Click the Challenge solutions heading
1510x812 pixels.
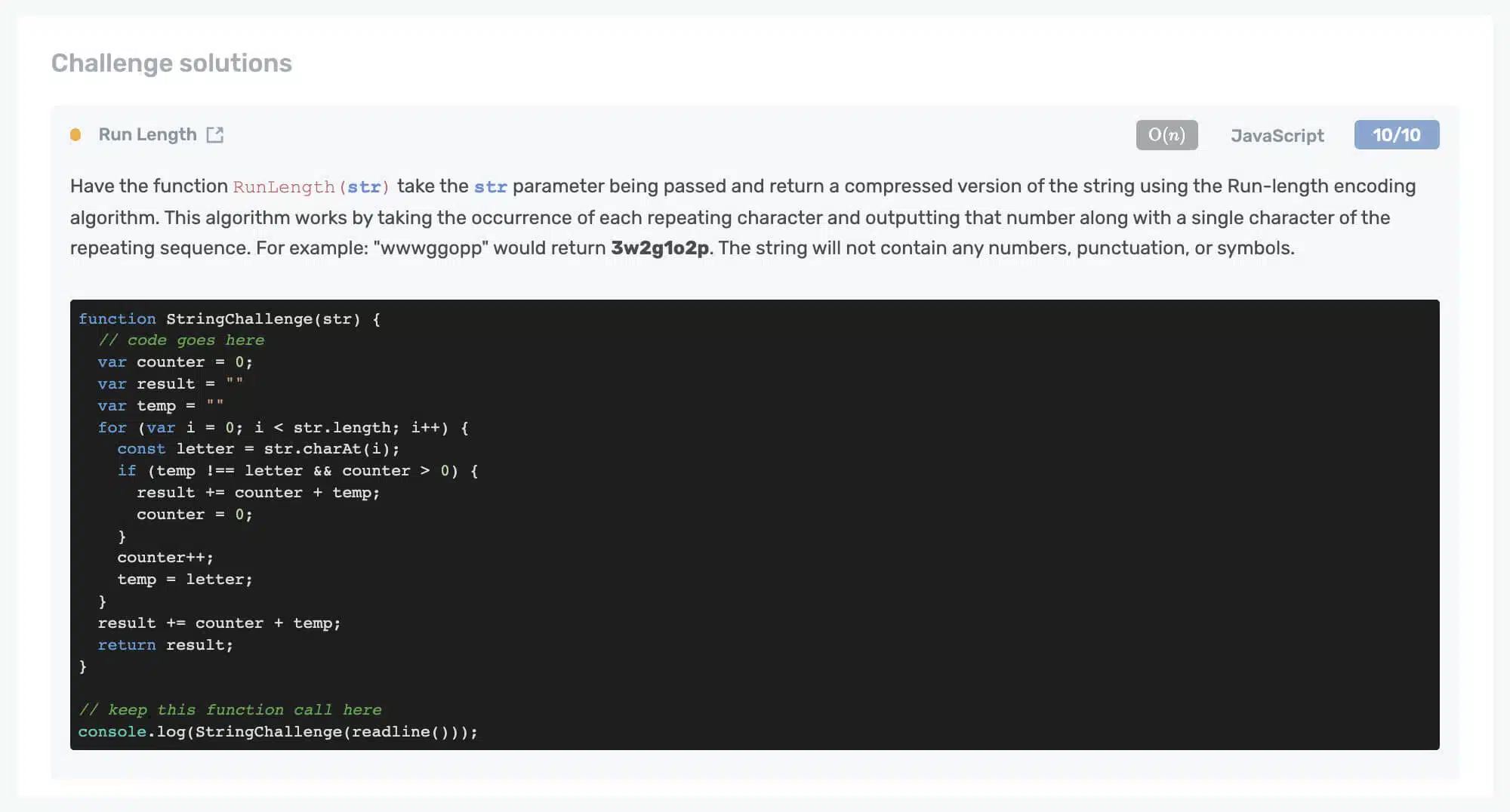pyautogui.click(x=171, y=63)
